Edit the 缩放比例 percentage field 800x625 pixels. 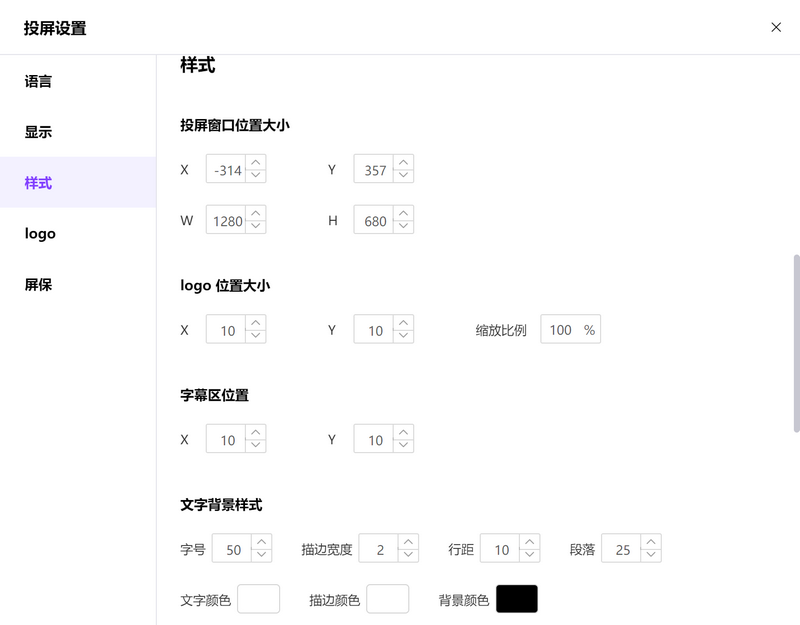pyautogui.click(x=570, y=329)
